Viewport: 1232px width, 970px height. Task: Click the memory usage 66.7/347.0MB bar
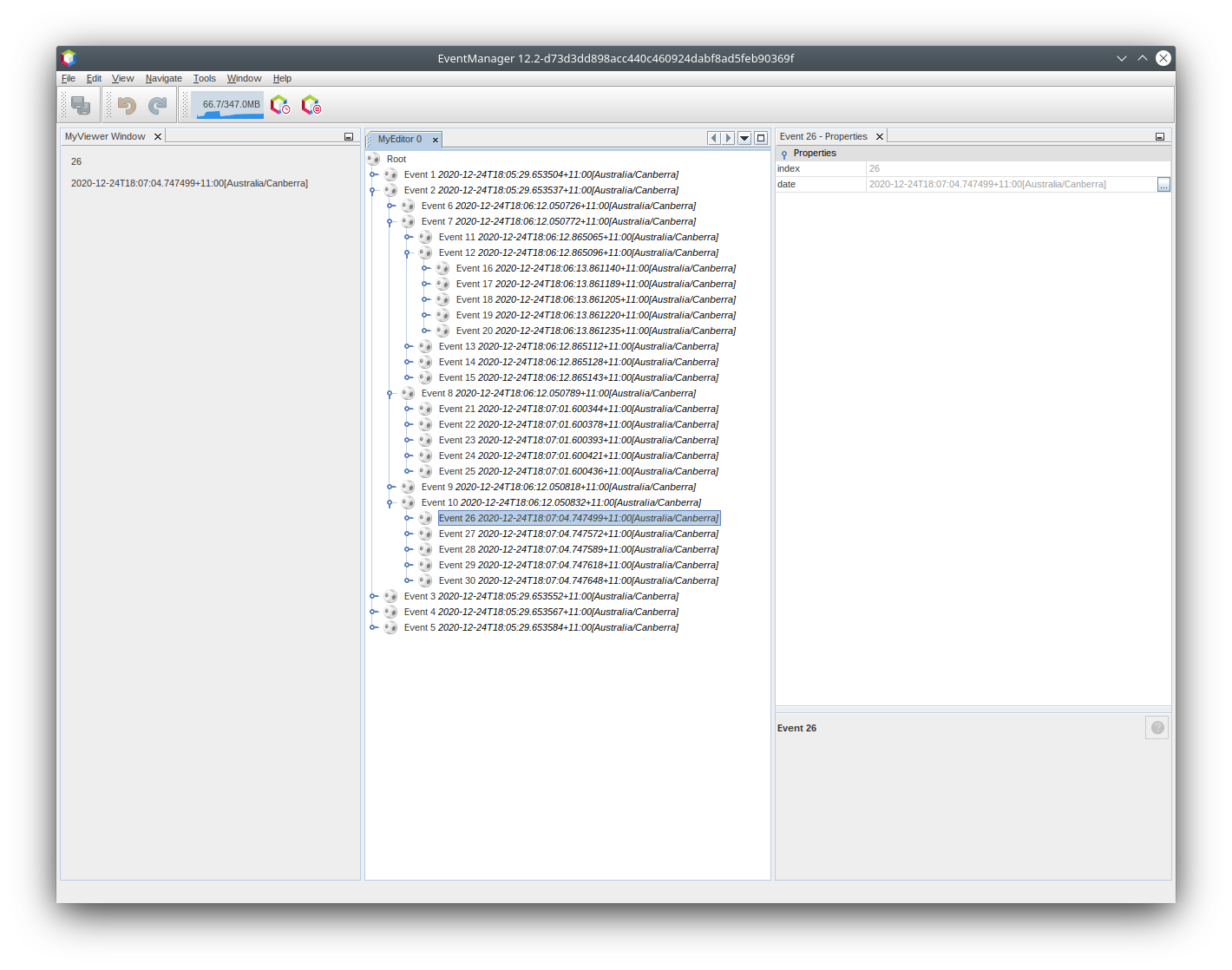(230, 105)
